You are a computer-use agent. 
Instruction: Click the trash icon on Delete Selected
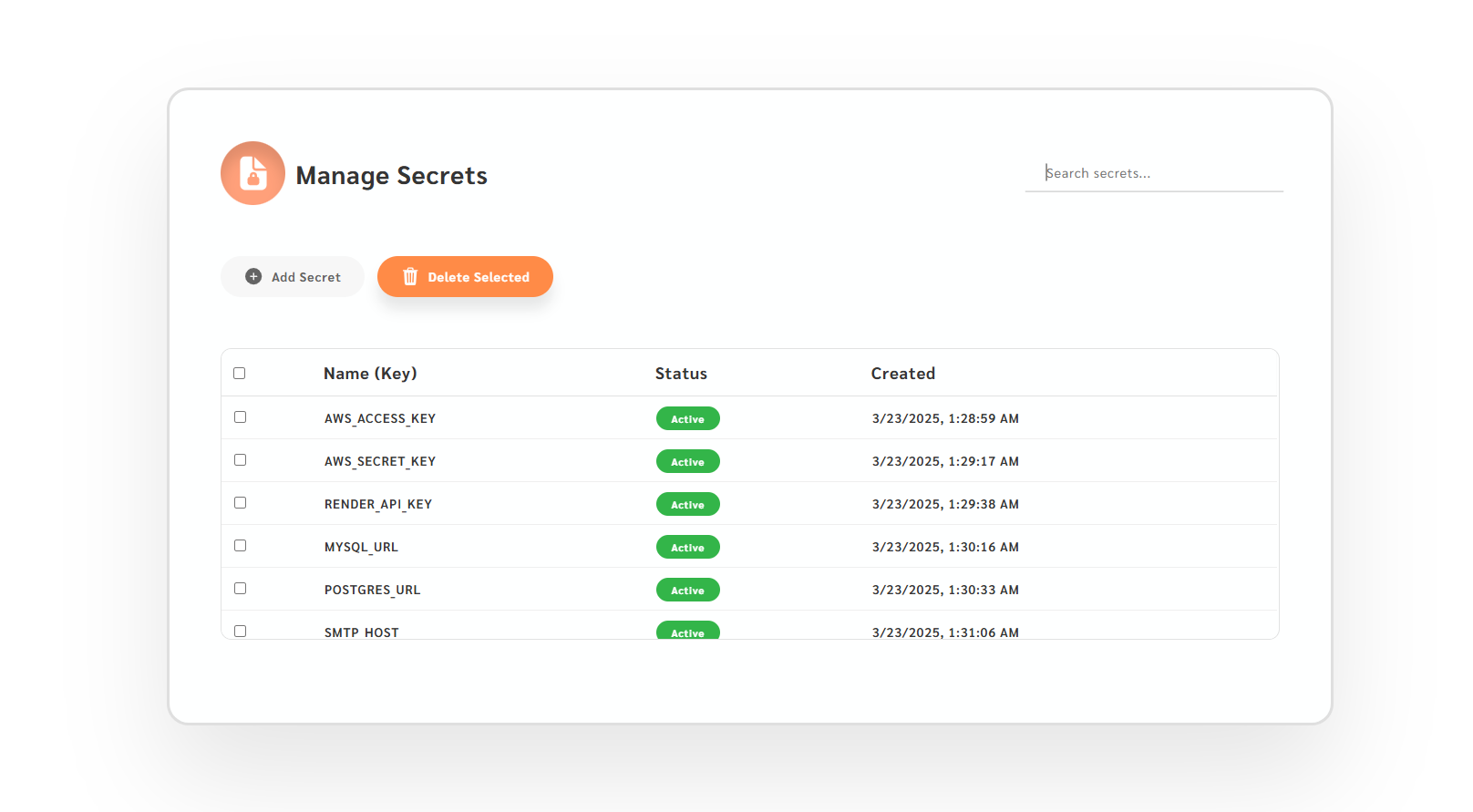(x=410, y=276)
